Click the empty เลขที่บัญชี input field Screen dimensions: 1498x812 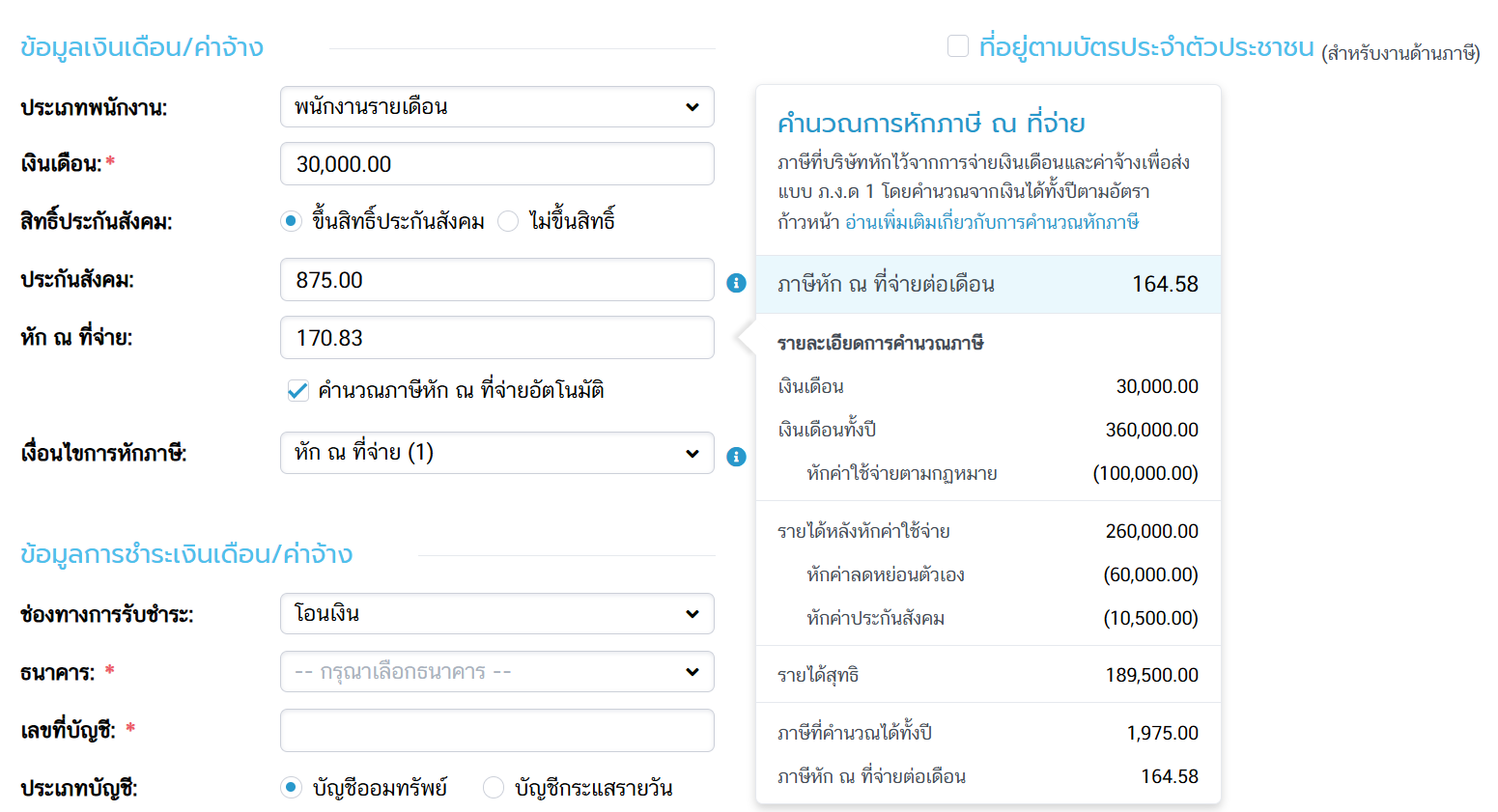click(x=496, y=731)
